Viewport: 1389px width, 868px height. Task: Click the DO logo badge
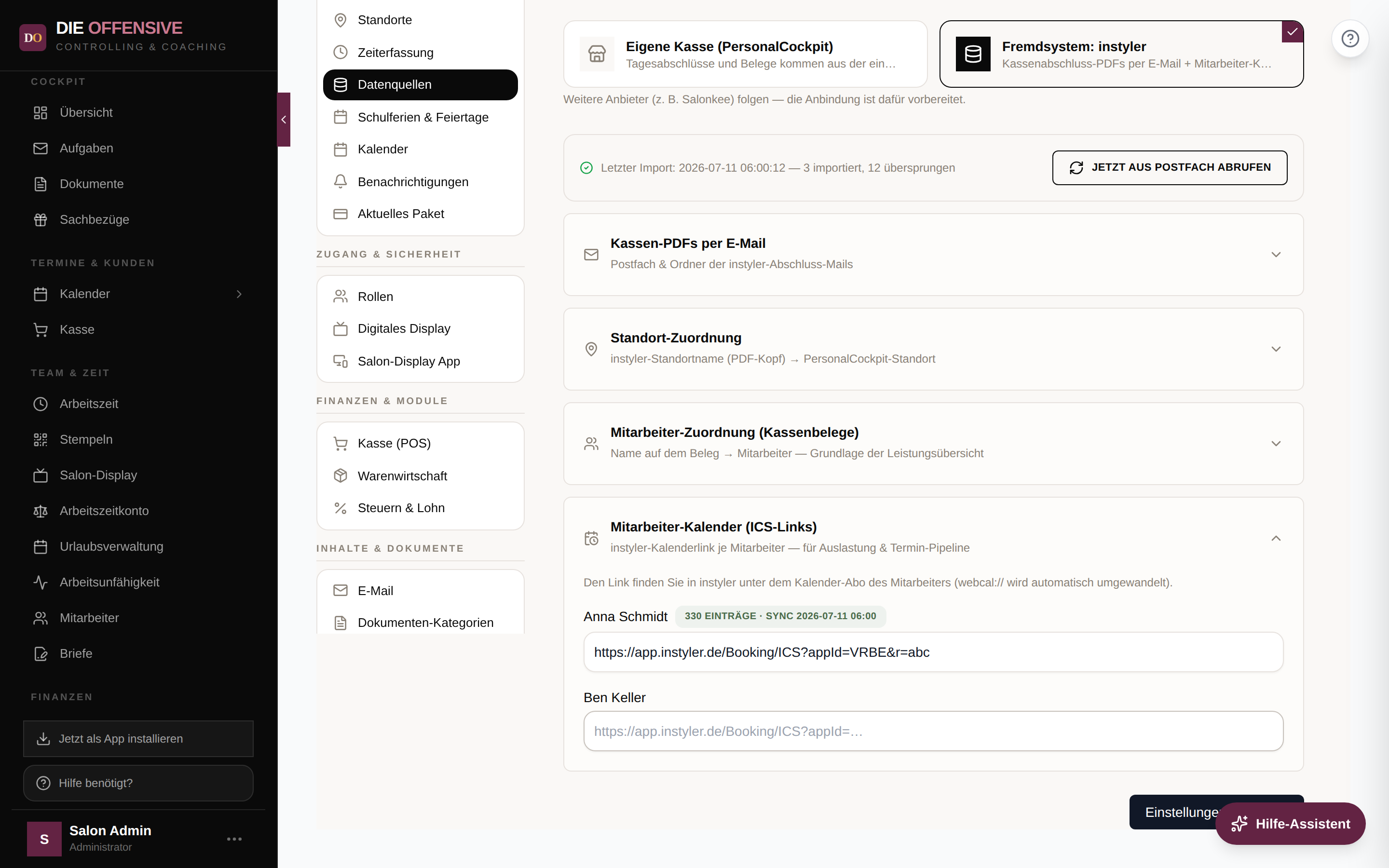[33, 37]
